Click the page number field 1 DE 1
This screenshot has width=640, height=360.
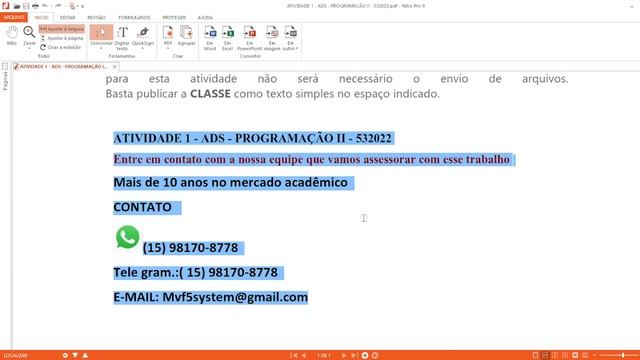324,356
